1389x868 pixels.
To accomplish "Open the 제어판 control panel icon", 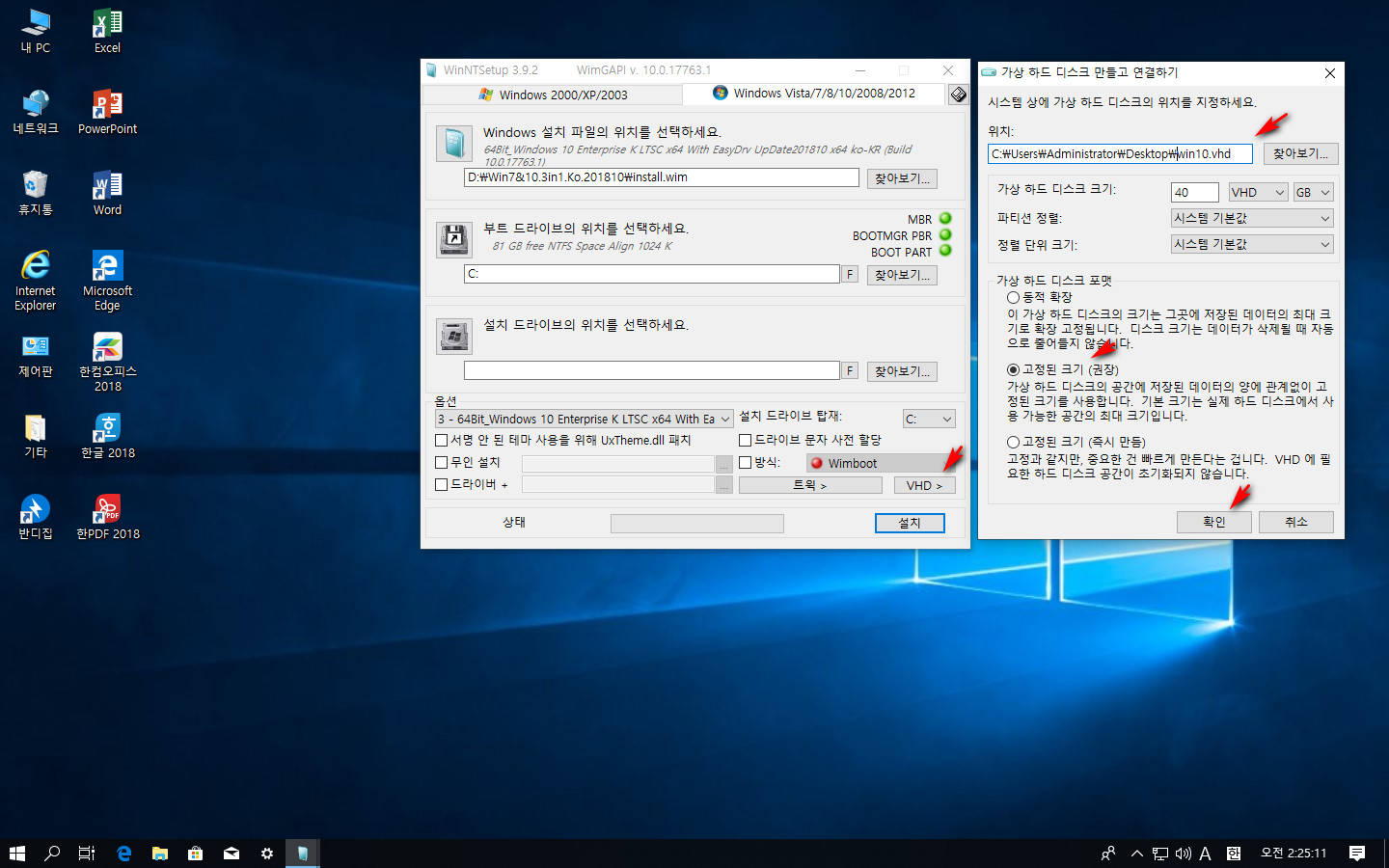I will (x=36, y=355).
